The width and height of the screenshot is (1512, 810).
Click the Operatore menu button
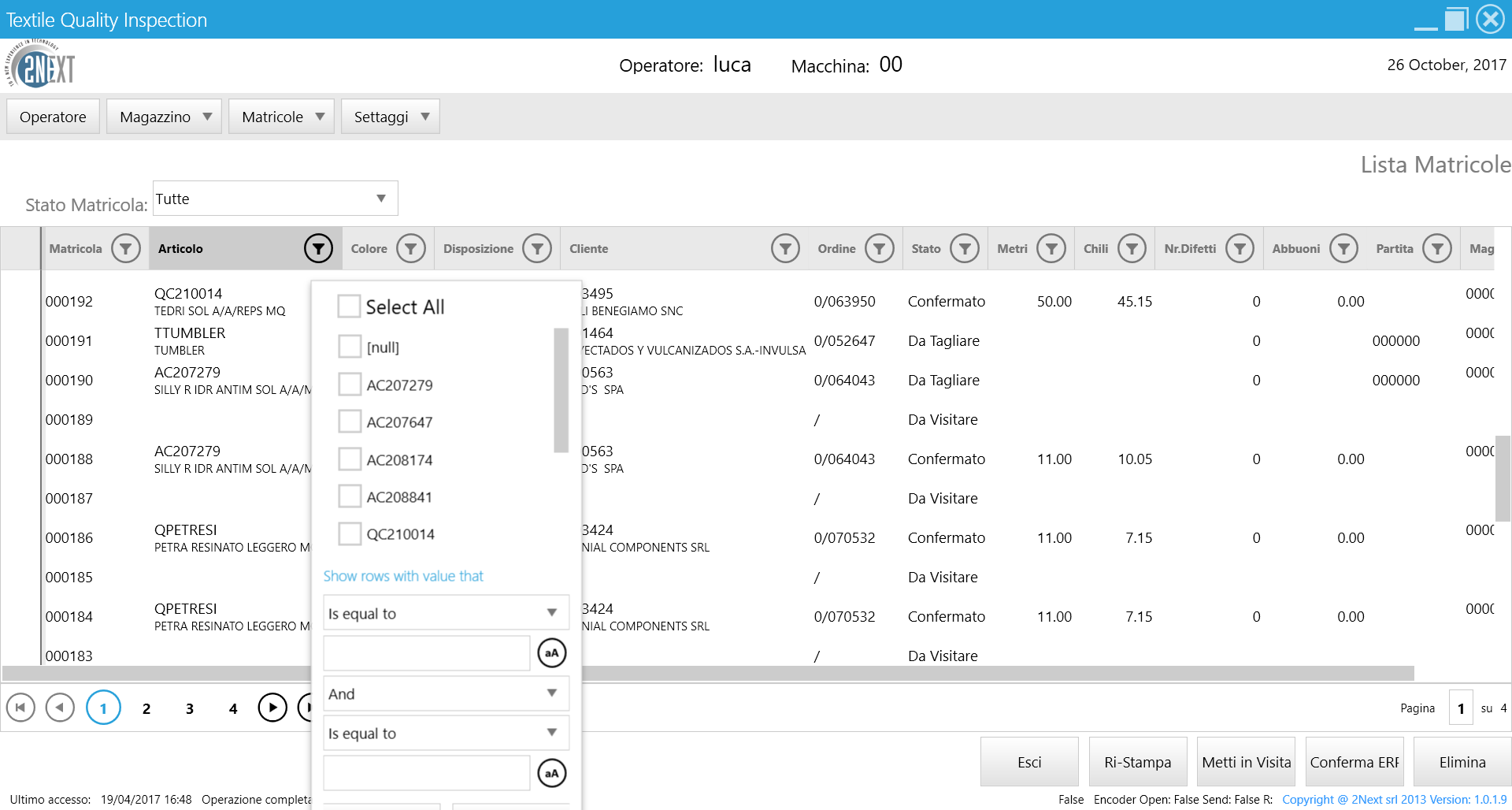53,117
